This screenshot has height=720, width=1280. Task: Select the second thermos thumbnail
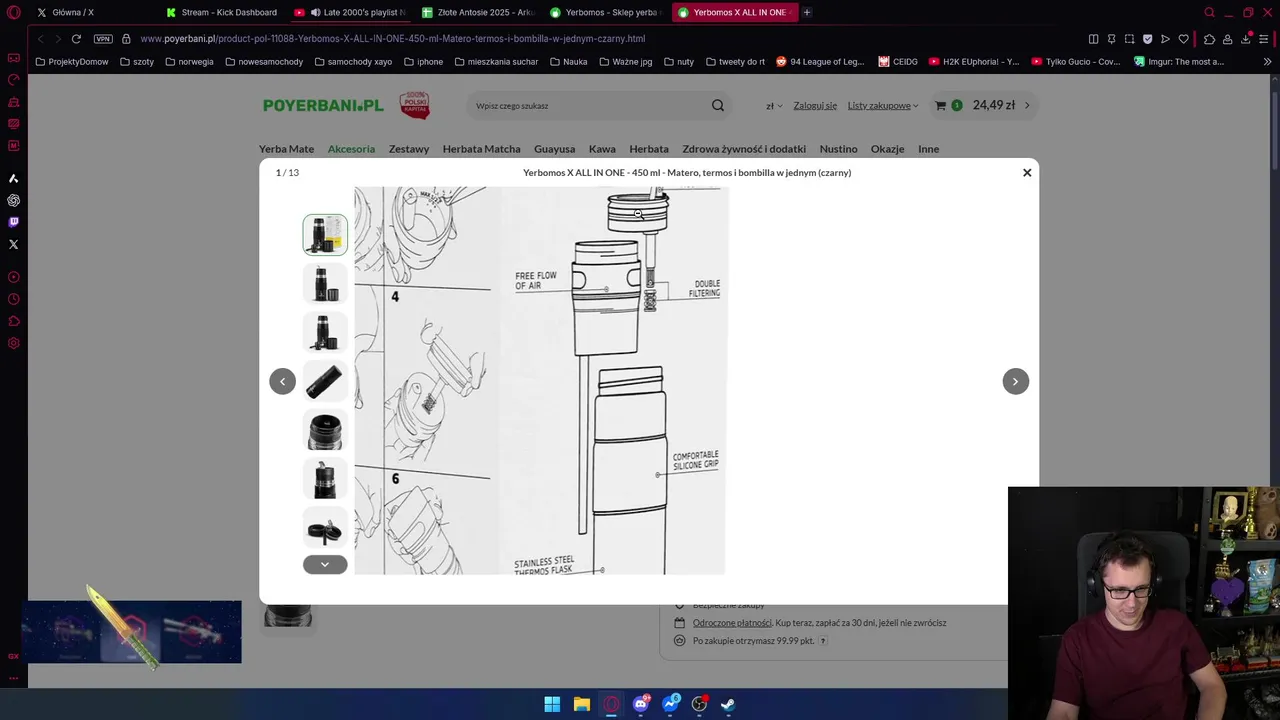coord(325,283)
